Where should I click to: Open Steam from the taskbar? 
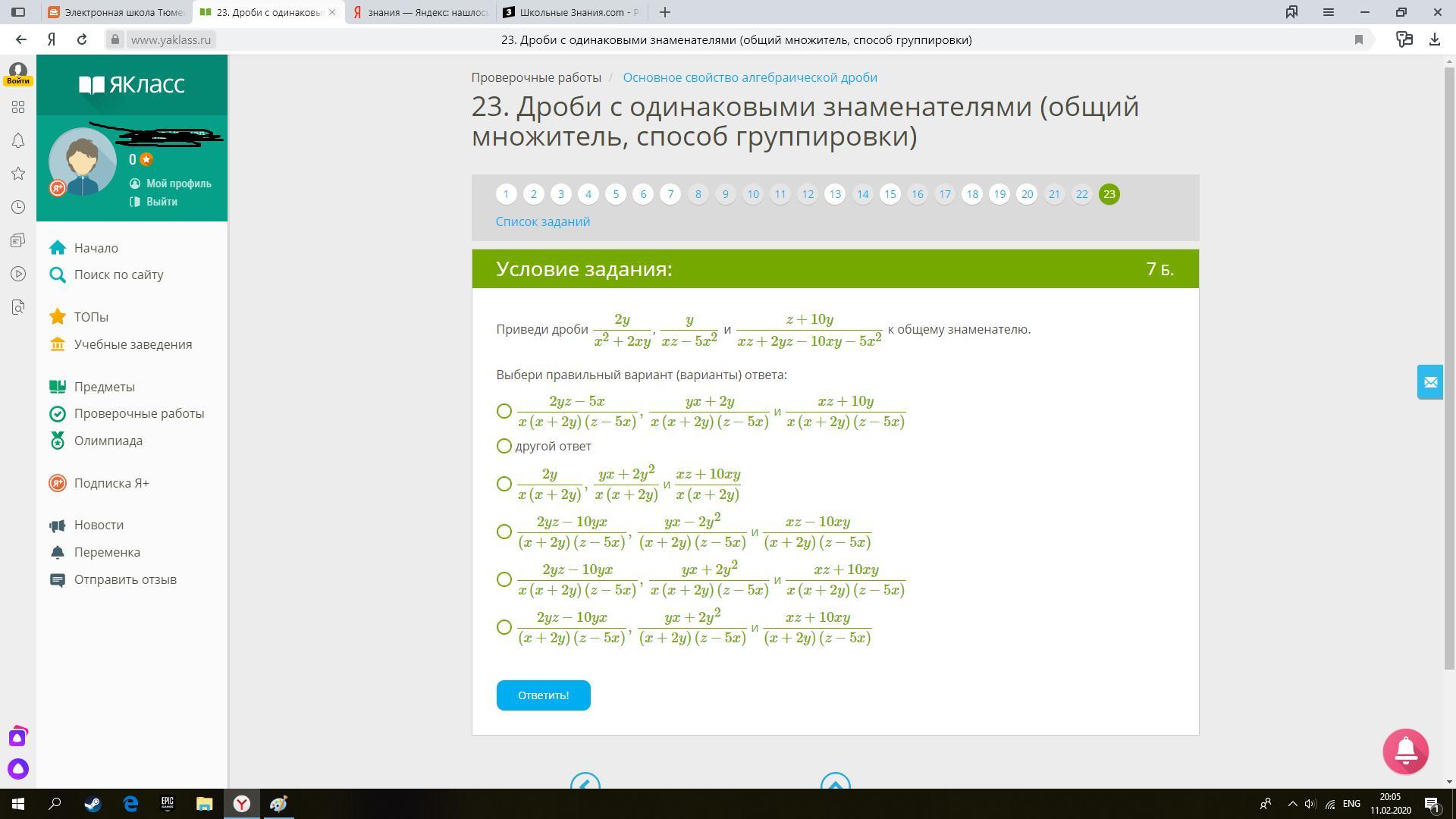pyautogui.click(x=93, y=804)
